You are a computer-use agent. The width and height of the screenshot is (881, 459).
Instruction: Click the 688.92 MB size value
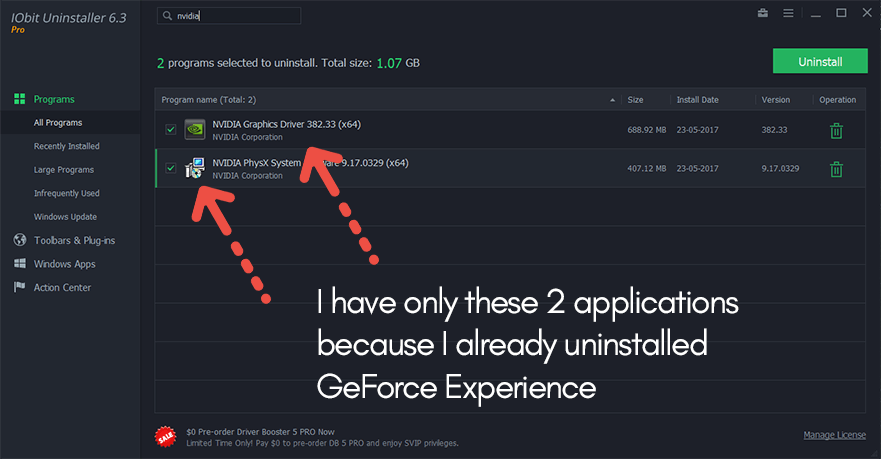(647, 130)
